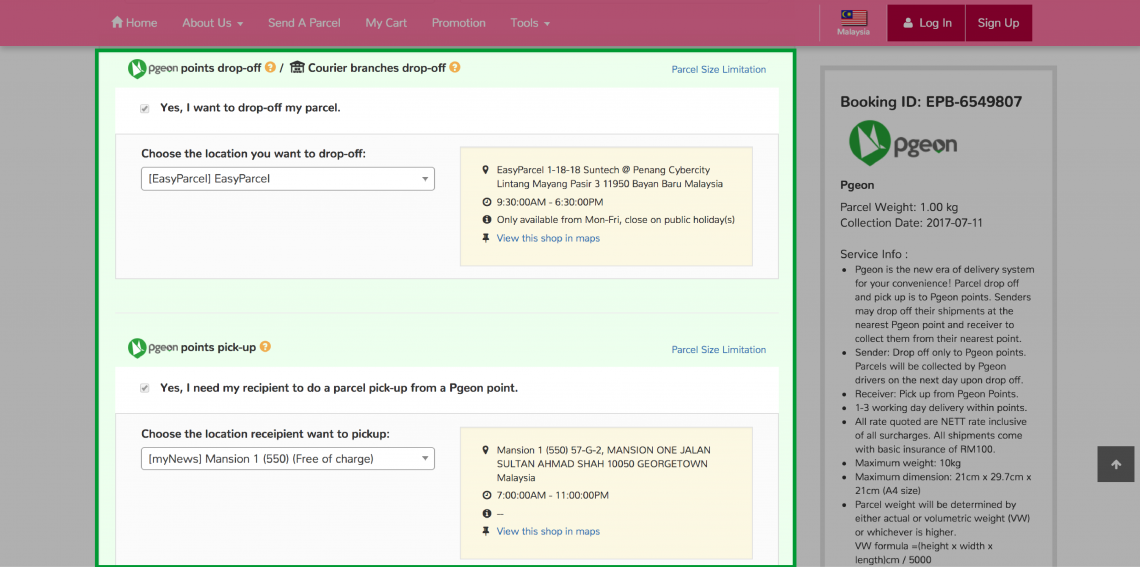Click the Pgeon logo in booking panel

click(x=903, y=144)
